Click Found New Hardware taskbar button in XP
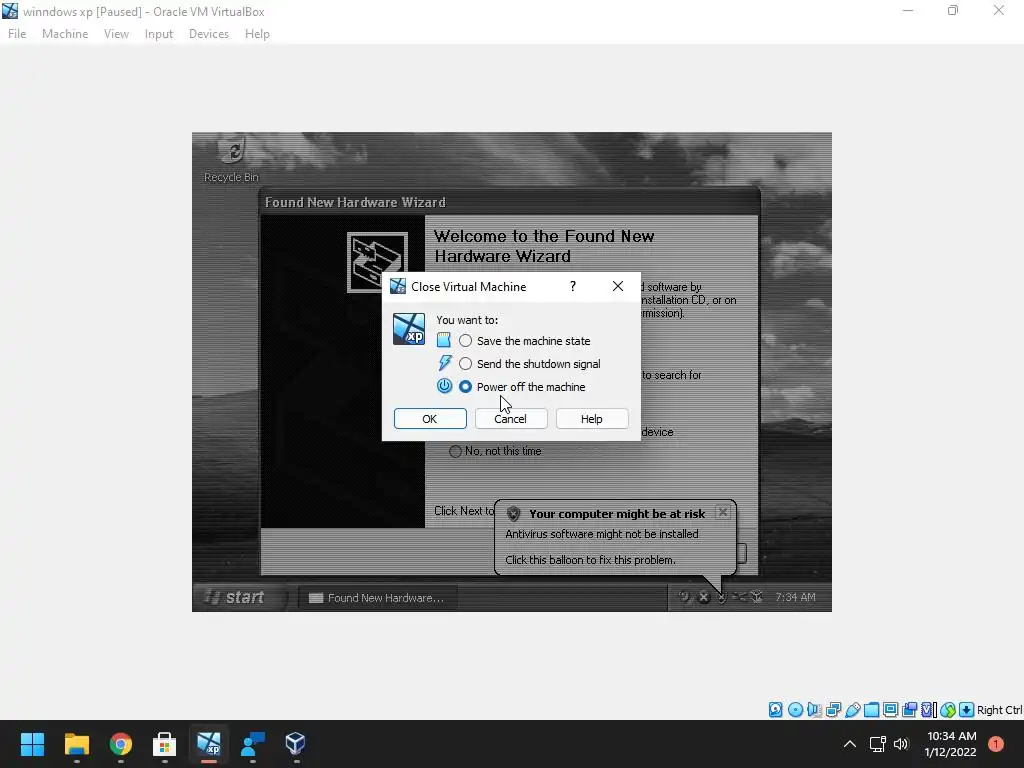Viewport: 1024px width, 768px height. pyautogui.click(x=377, y=598)
